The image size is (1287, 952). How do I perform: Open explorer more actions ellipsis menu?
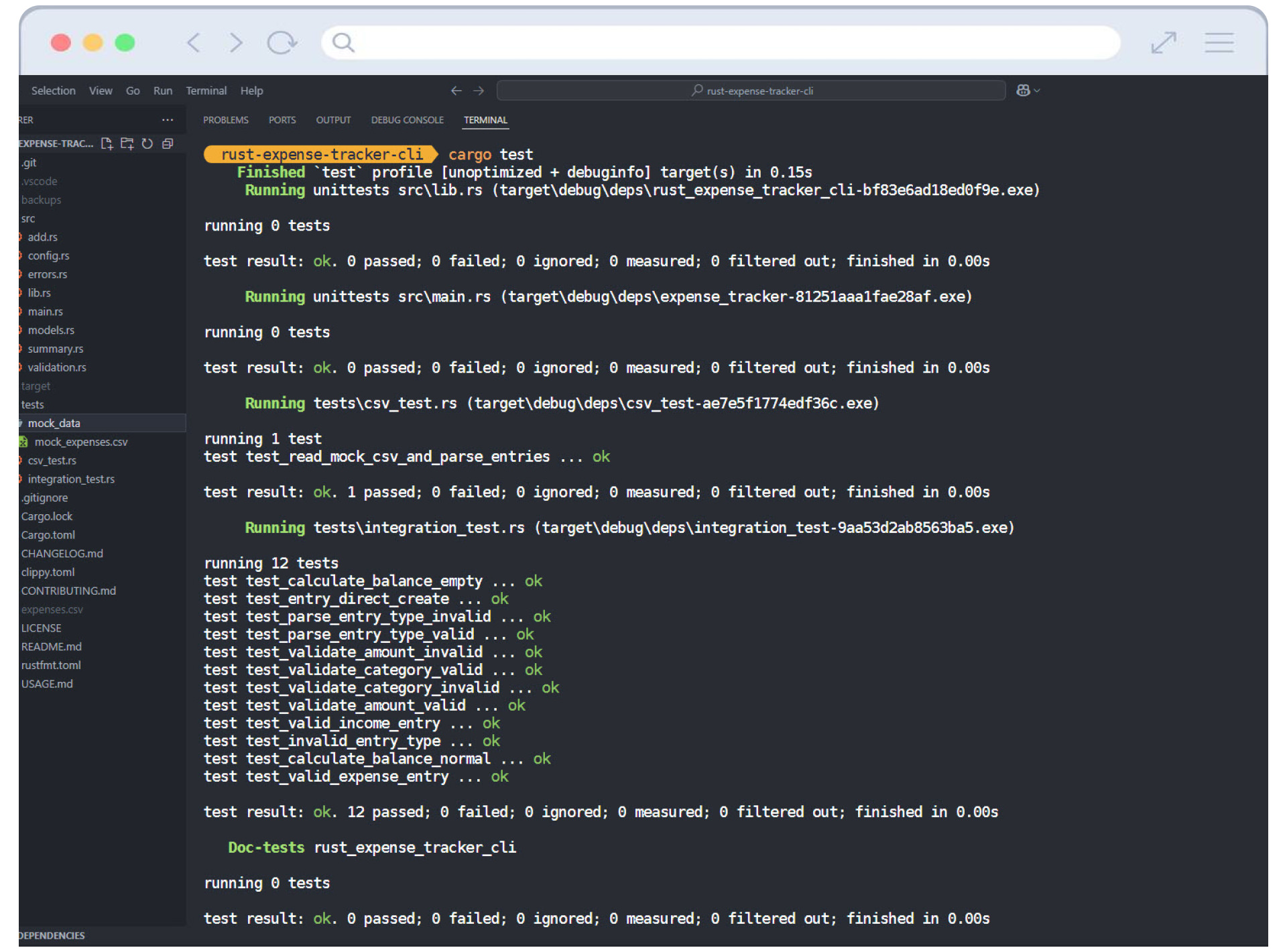[168, 120]
